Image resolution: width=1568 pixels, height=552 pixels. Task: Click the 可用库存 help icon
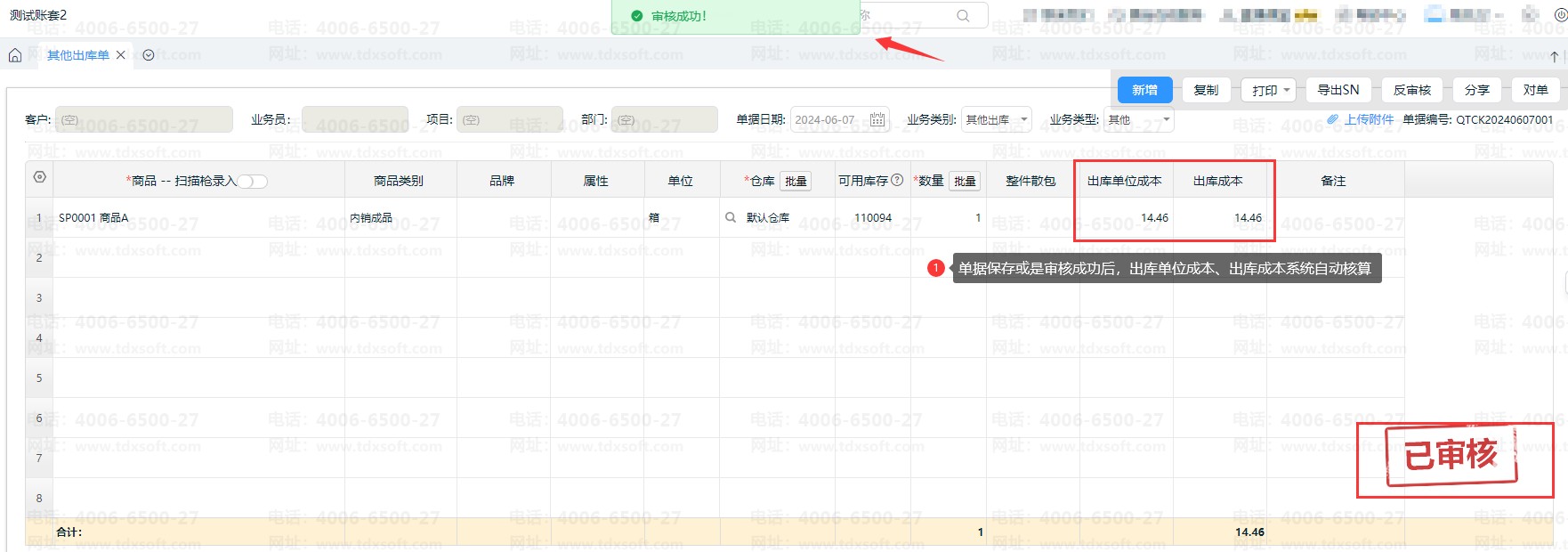[897, 180]
